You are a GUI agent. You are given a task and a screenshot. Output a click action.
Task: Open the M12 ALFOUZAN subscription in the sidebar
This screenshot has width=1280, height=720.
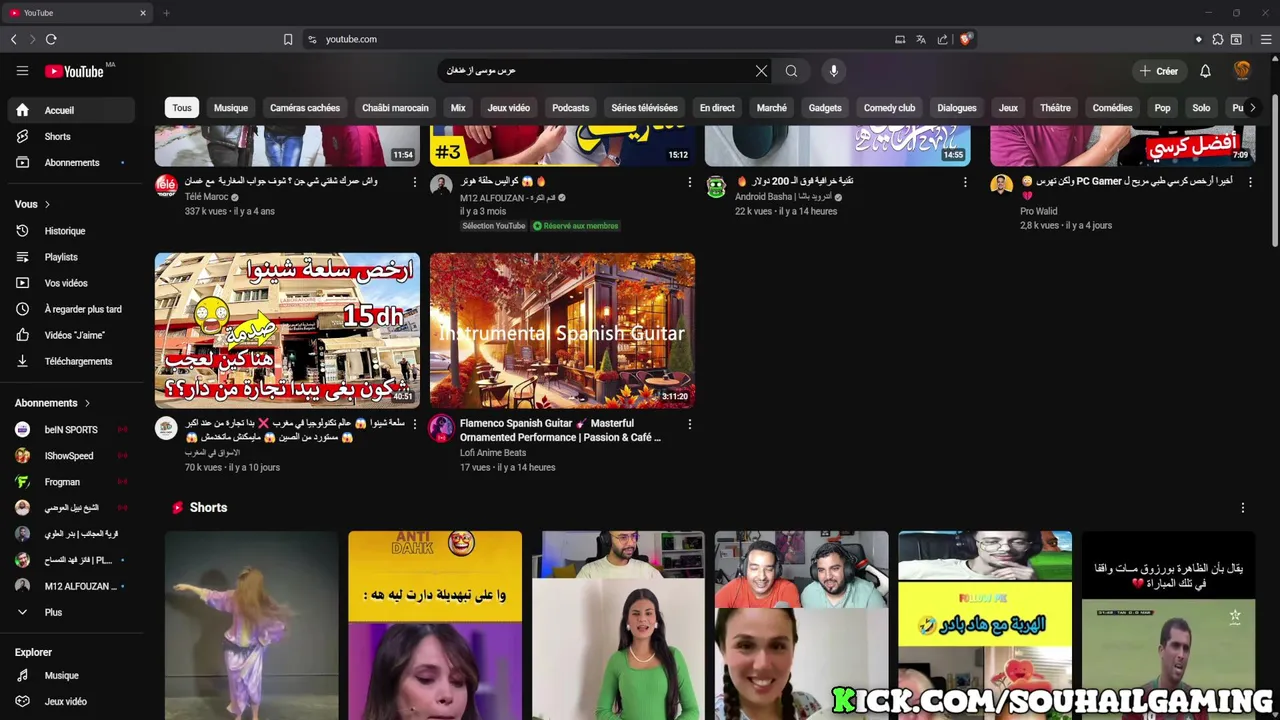pyautogui.click(x=69, y=586)
